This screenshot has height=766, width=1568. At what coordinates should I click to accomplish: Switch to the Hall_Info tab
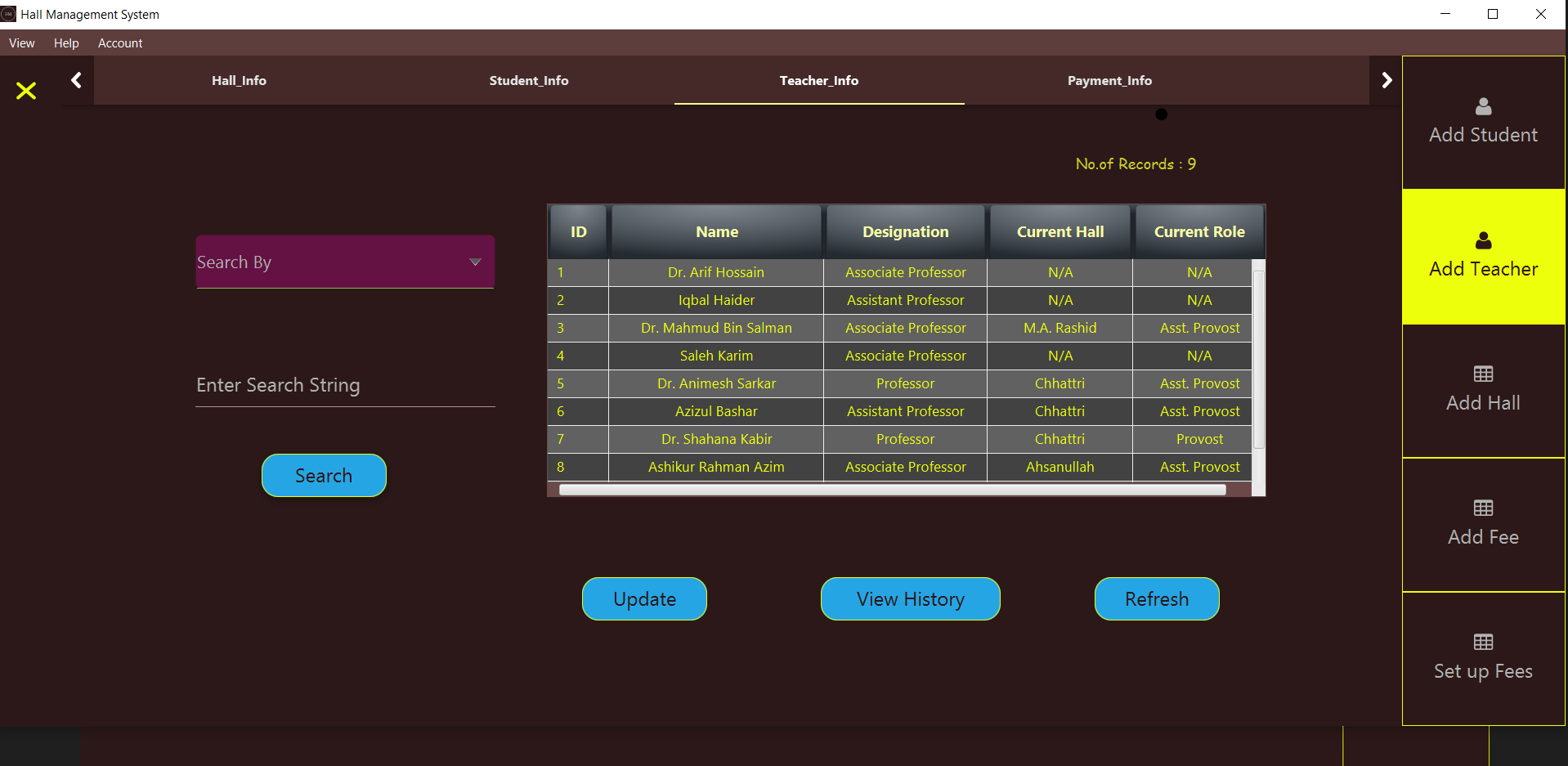click(x=239, y=80)
